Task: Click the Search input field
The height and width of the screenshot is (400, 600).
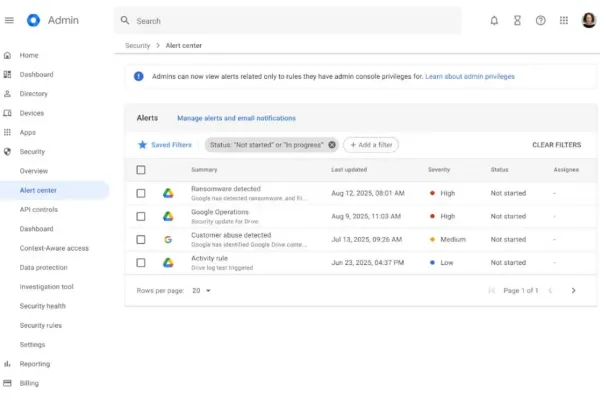Action: pos(290,20)
